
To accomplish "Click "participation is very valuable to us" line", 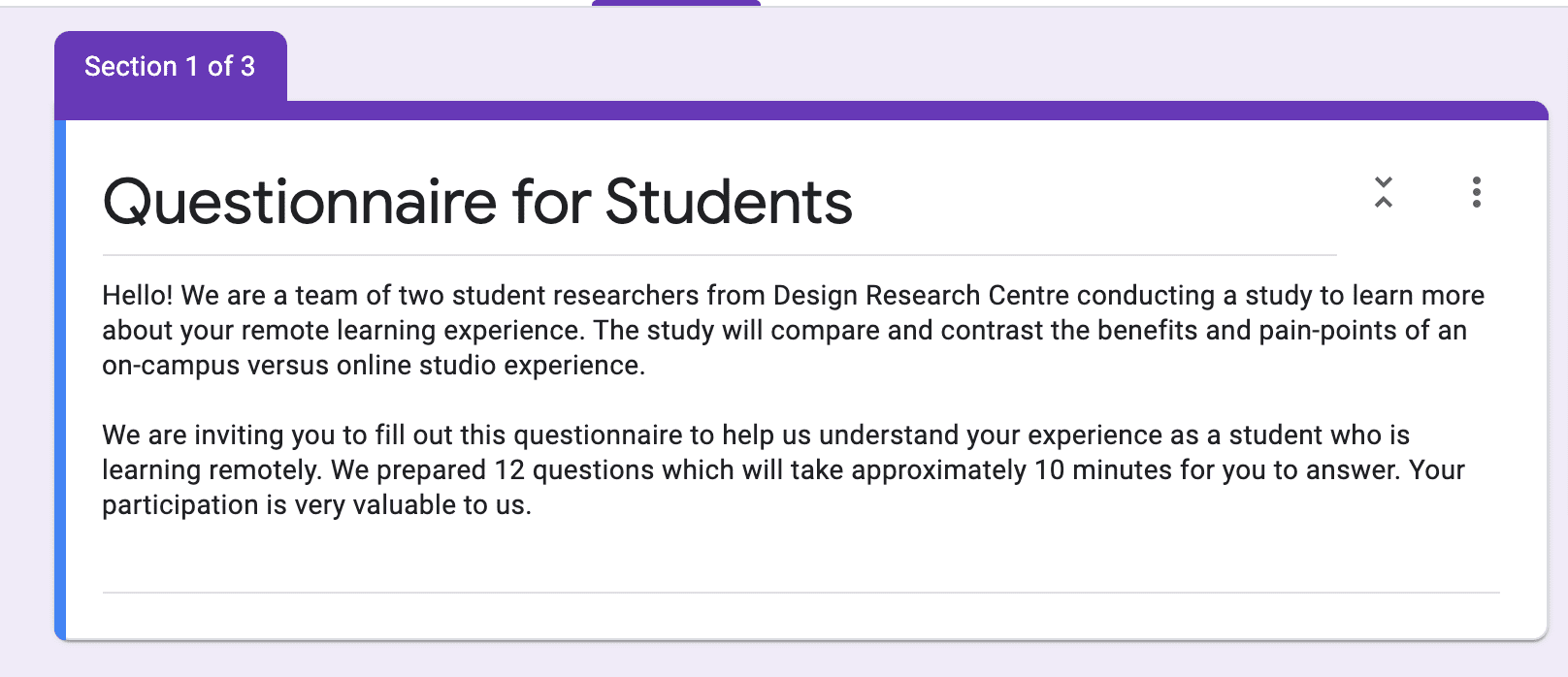I will (316, 504).
